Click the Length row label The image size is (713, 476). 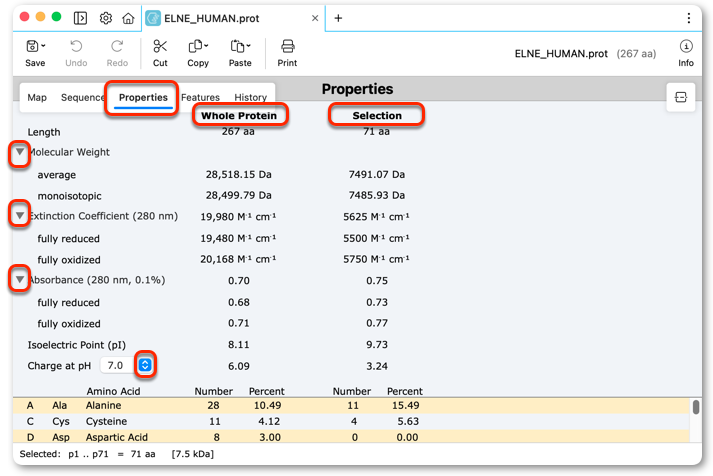[44, 132]
